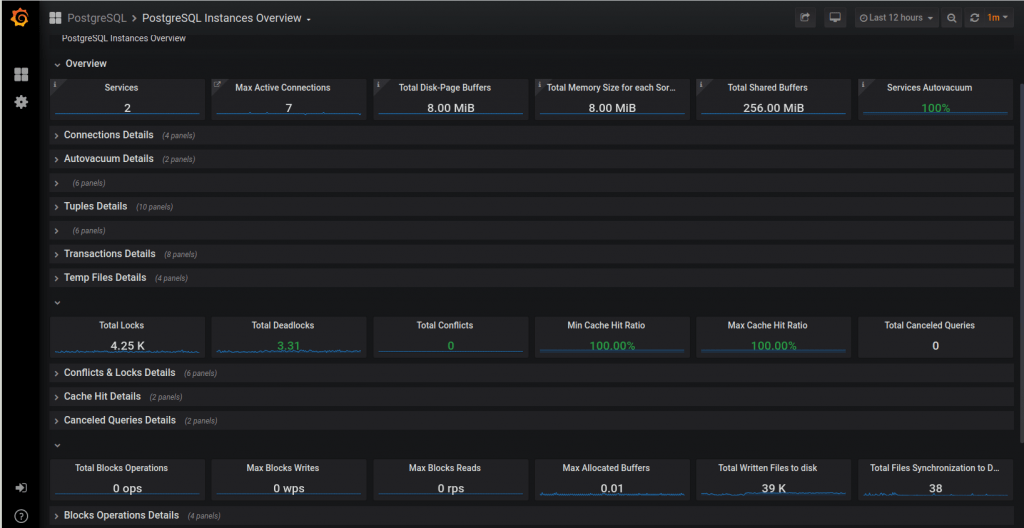Open the Total Canceled Queries panel title

(929, 325)
